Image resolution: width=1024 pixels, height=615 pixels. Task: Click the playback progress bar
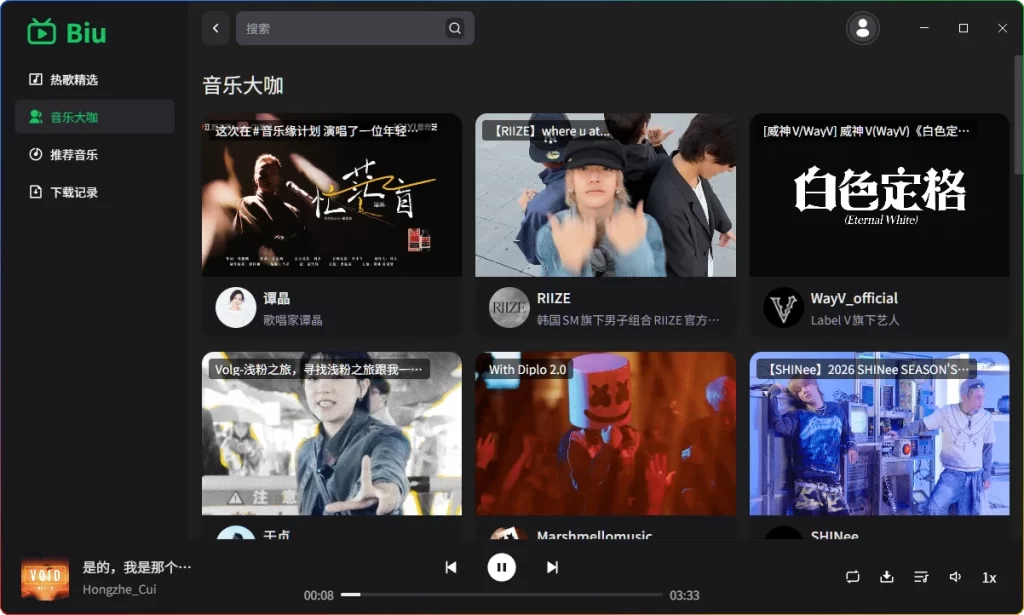click(x=500, y=594)
